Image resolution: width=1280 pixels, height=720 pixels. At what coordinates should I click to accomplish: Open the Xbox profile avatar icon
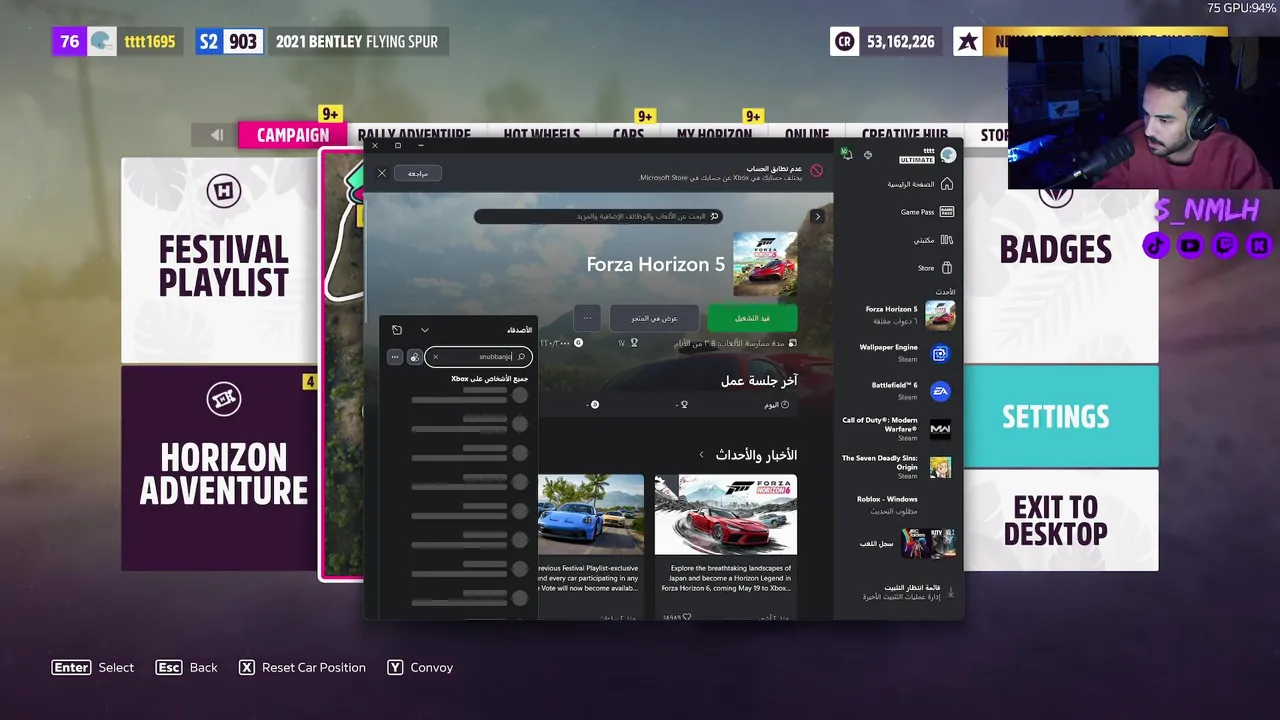948,155
